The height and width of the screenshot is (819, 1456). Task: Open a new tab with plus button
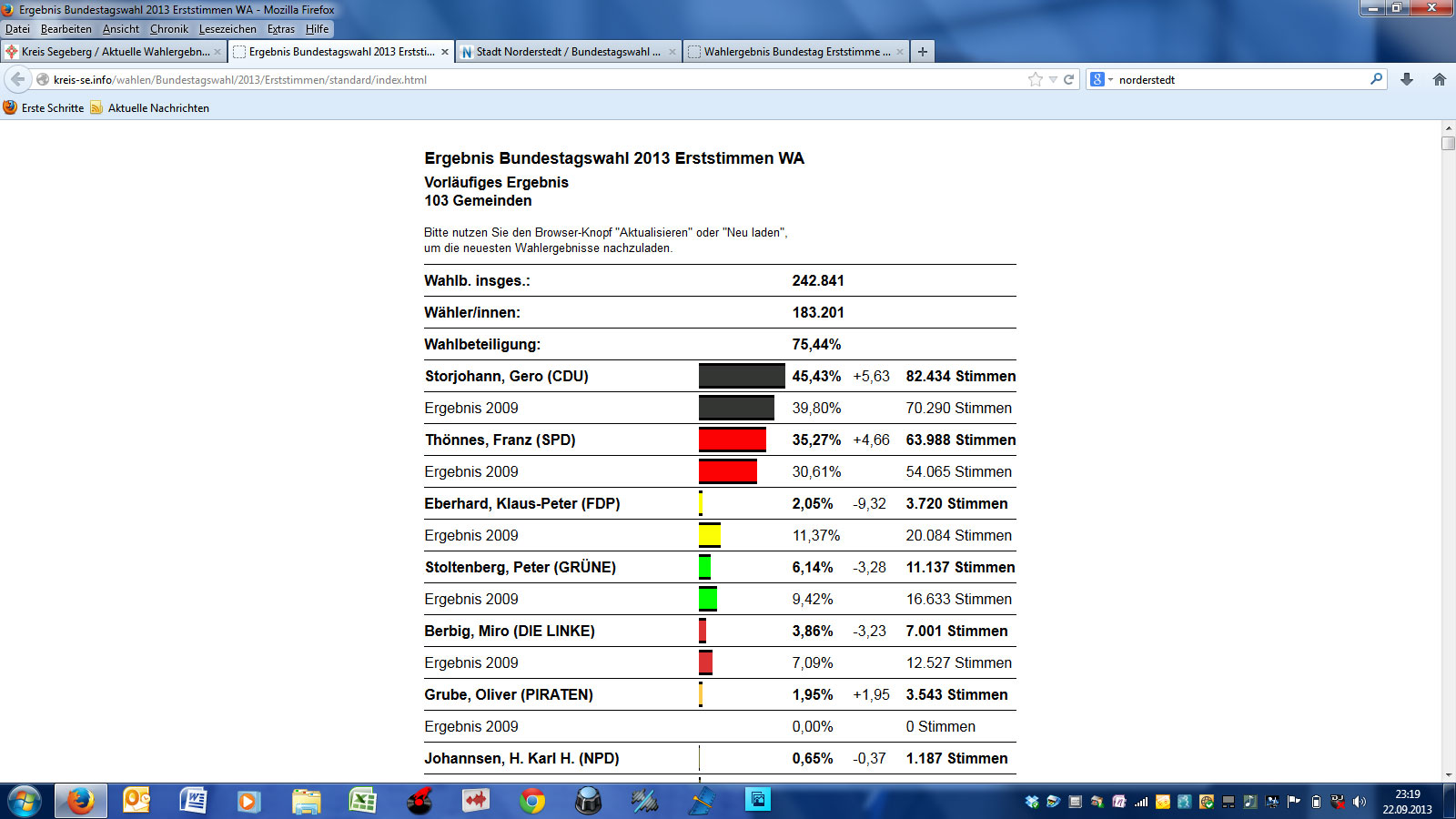point(923,52)
